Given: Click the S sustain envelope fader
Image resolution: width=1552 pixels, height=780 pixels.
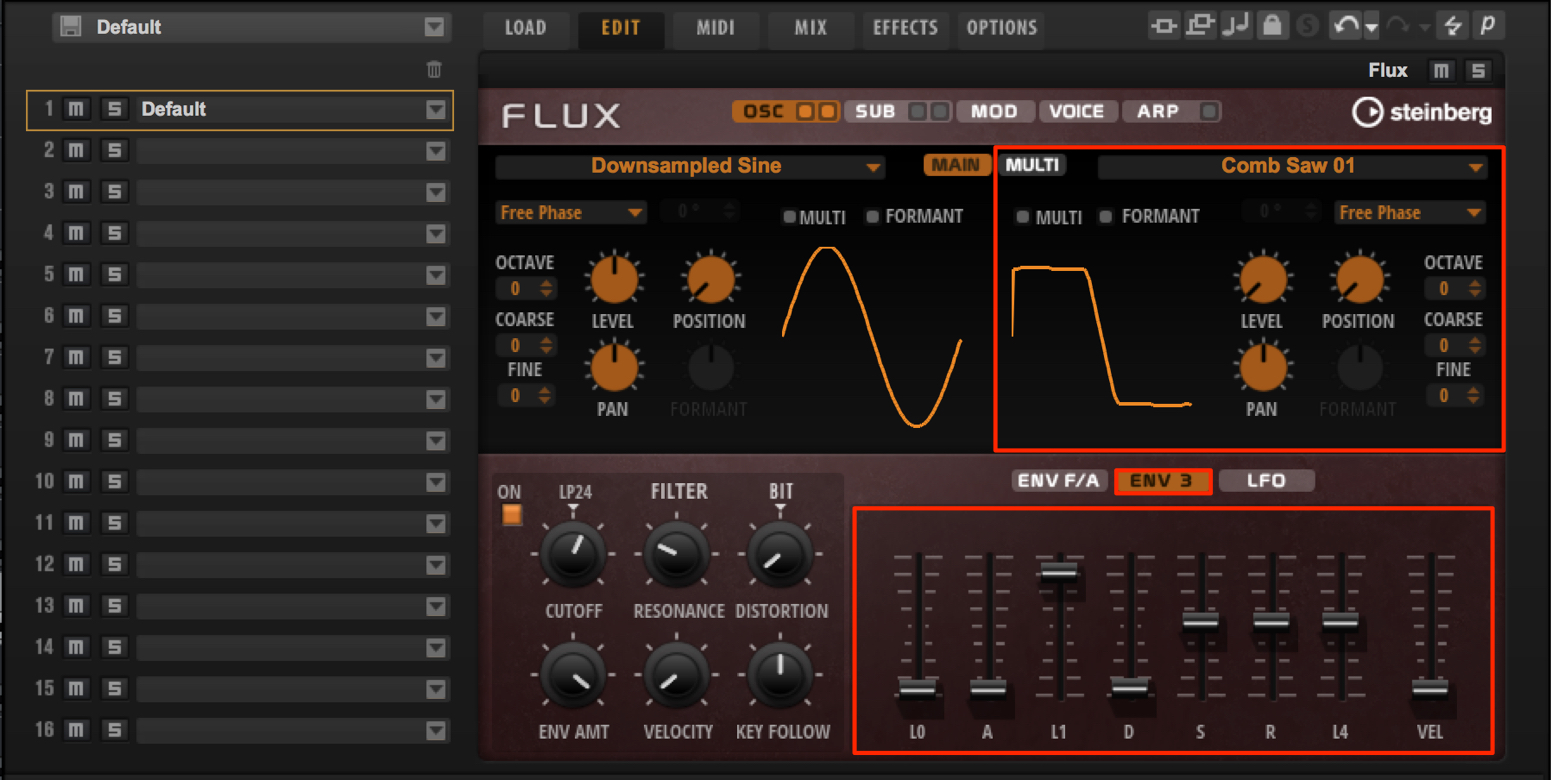Looking at the screenshot, I should click(1201, 620).
